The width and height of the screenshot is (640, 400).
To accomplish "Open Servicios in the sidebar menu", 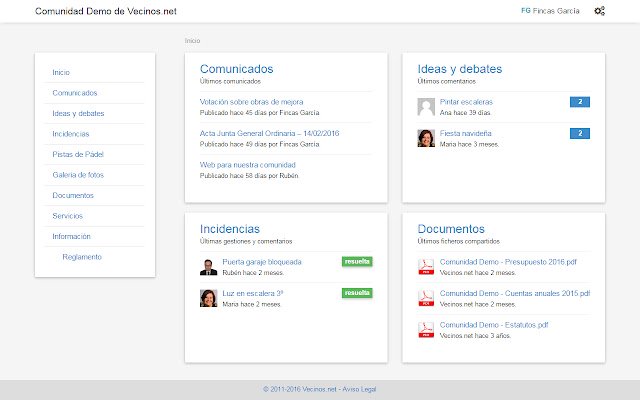I will 67,216.
